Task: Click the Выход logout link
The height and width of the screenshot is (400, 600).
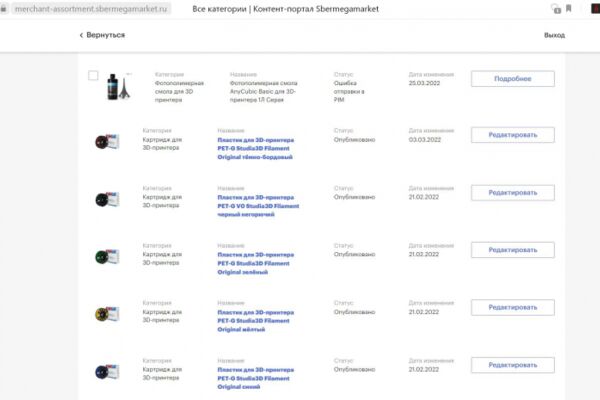Action: (x=554, y=35)
